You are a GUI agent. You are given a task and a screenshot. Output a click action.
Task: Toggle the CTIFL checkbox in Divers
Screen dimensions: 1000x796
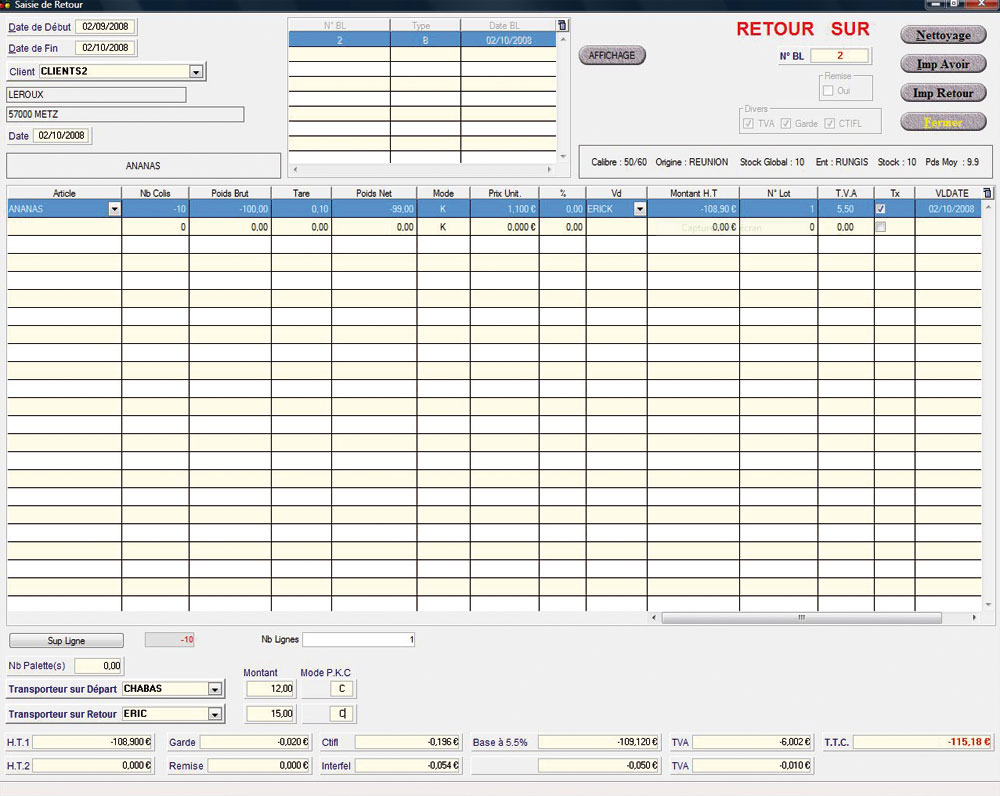[x=829, y=123]
